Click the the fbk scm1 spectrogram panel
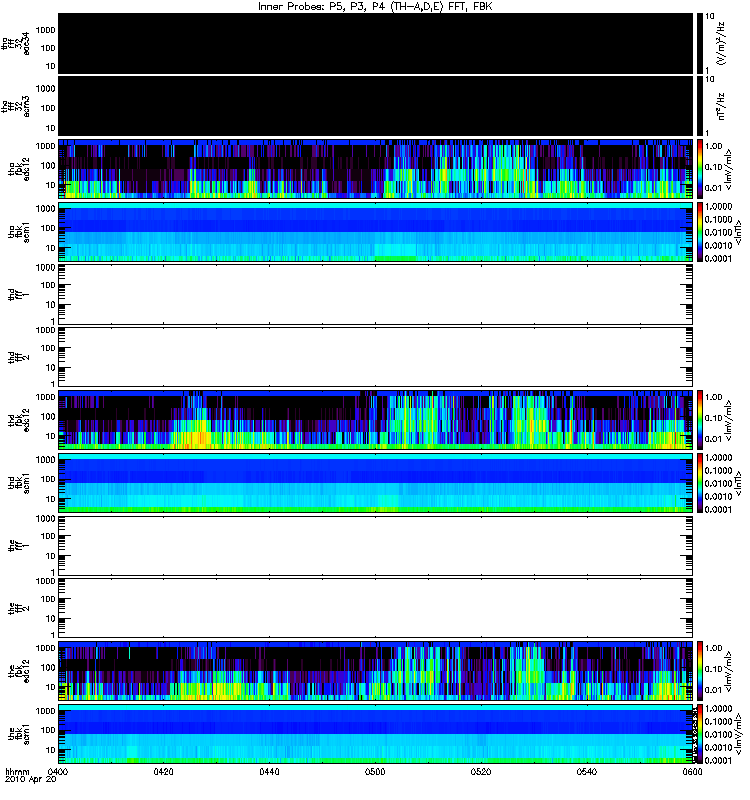 (375, 734)
